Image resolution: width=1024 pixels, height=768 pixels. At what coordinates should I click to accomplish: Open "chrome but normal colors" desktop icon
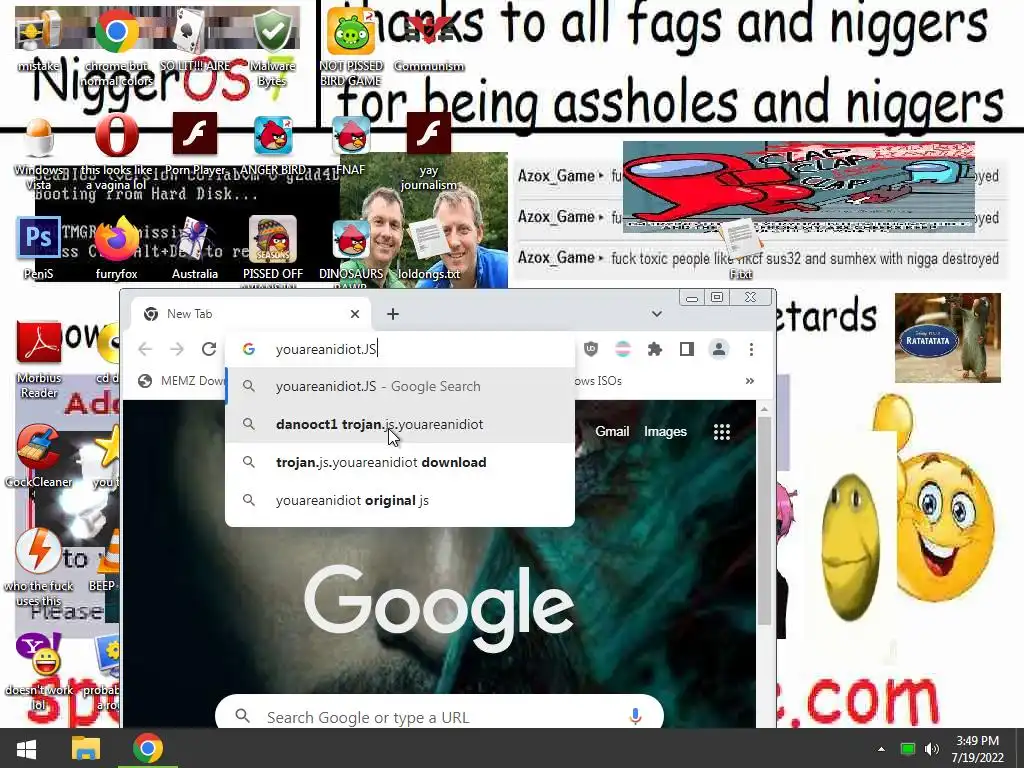click(x=116, y=48)
